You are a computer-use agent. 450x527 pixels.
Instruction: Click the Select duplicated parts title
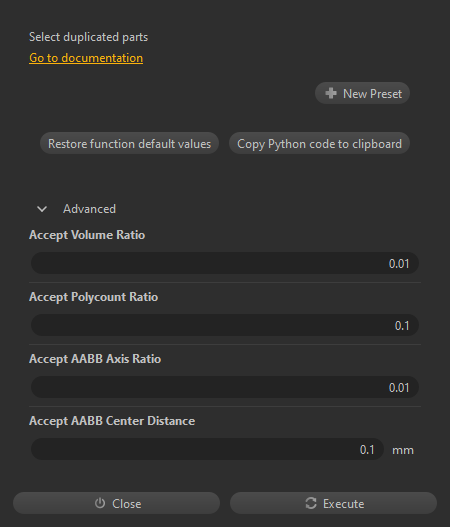pyautogui.click(x=88, y=37)
